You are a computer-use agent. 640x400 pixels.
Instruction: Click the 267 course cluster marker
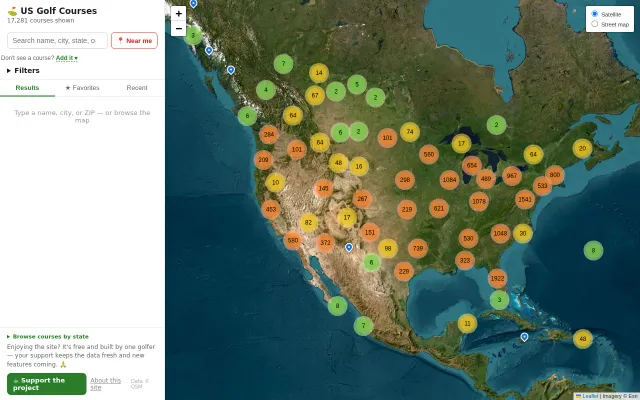coord(362,199)
